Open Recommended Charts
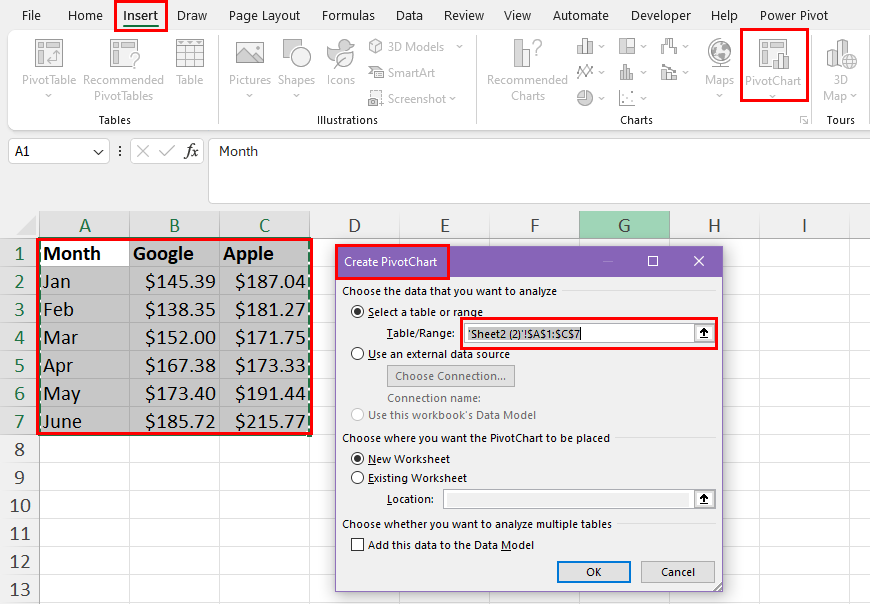The height and width of the screenshot is (604, 870). (527, 70)
